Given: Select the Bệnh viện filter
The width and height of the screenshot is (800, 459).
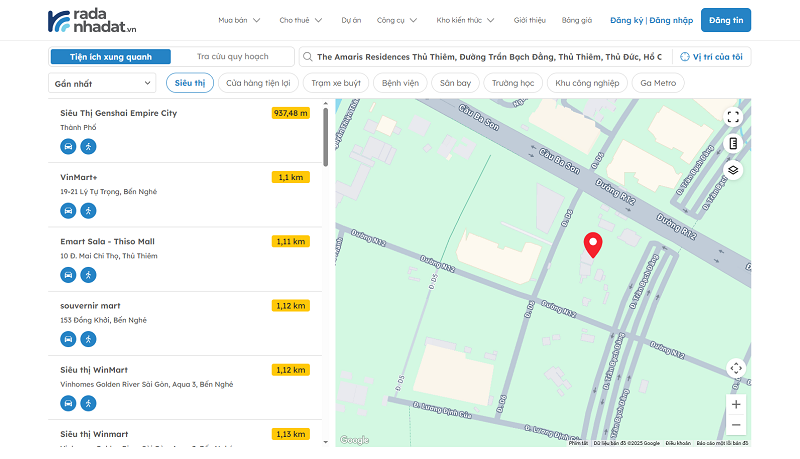Looking at the screenshot, I should (401, 83).
